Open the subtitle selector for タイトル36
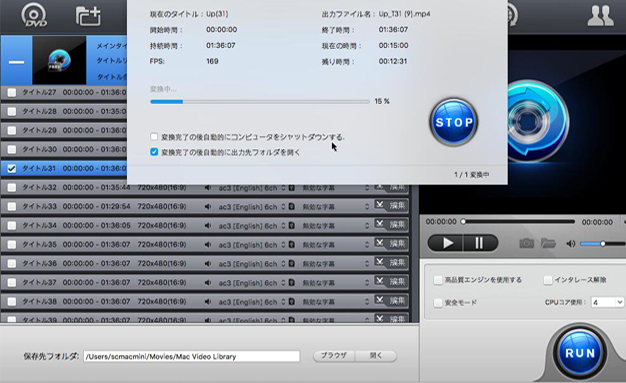 (x=366, y=264)
